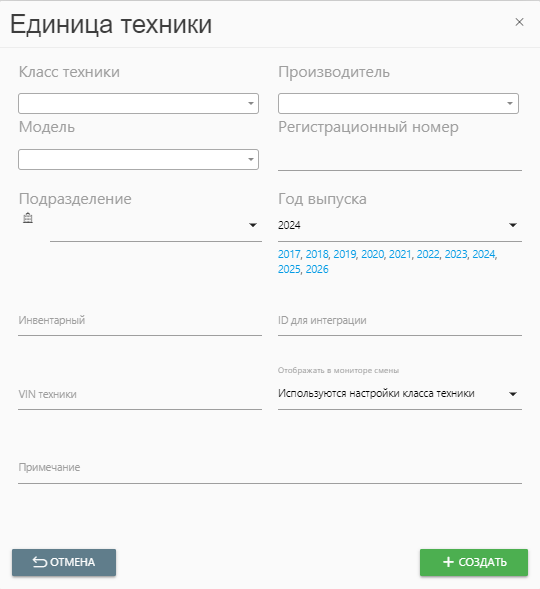Screen dimensions: 540x589
Task: Choose the 2020 year link
Action: [x=372, y=254]
